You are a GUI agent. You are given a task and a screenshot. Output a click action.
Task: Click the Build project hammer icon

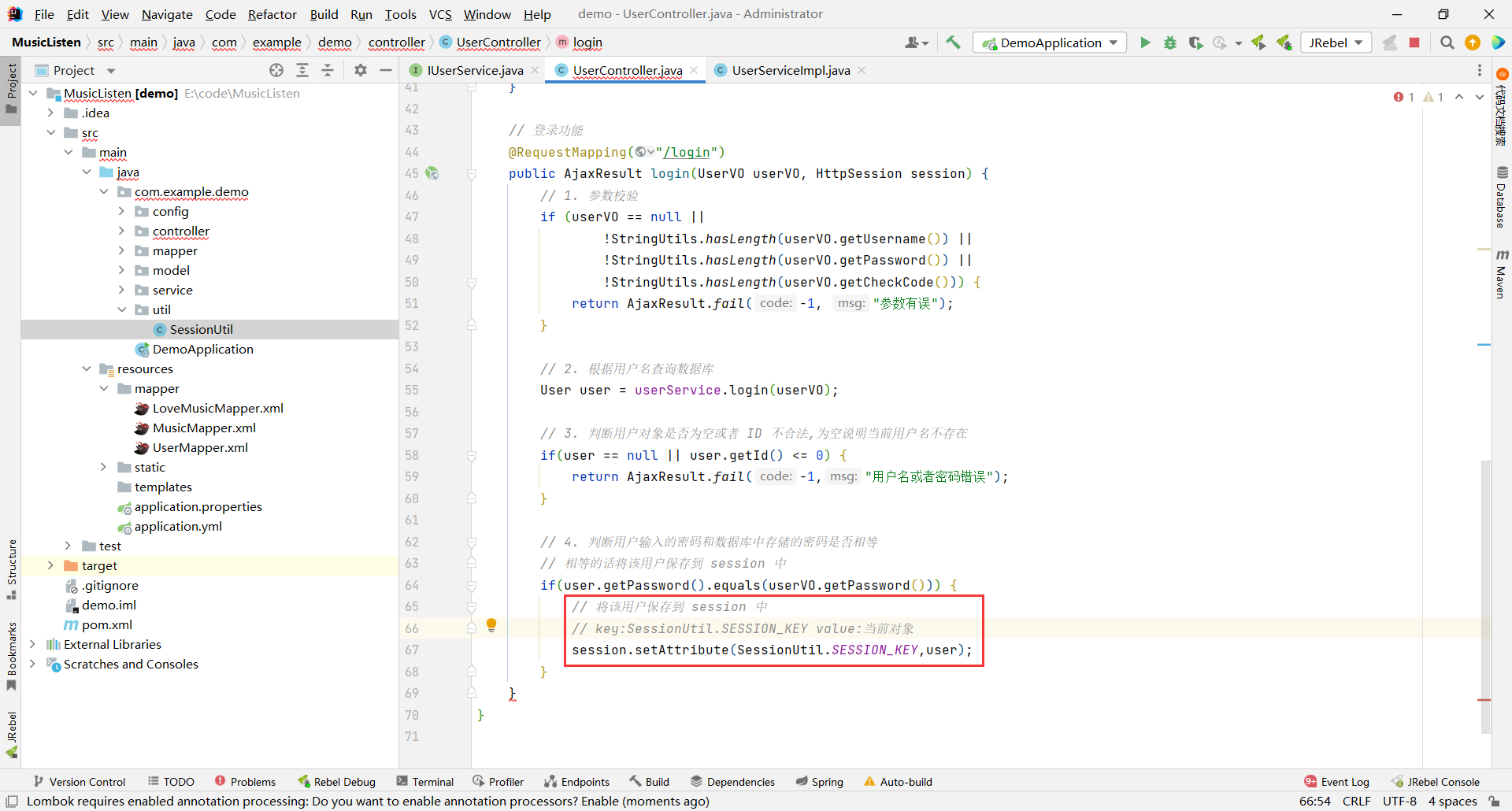pyautogui.click(x=953, y=43)
